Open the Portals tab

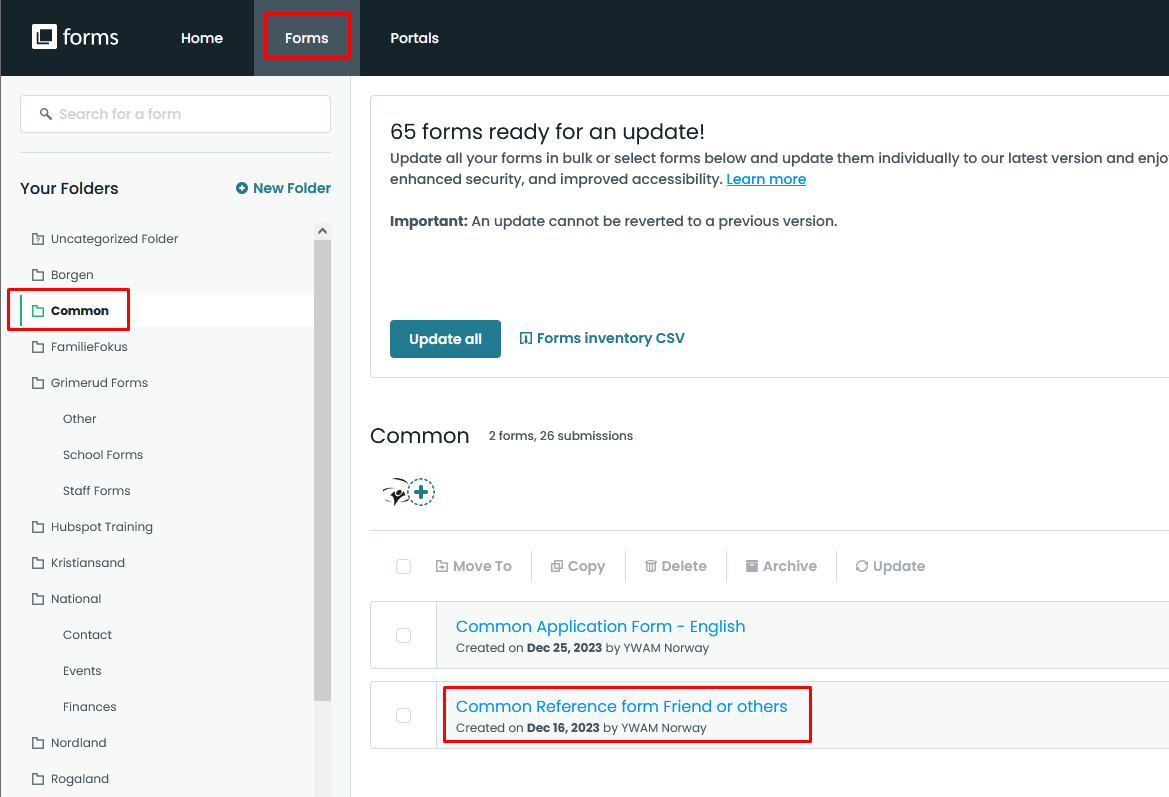pyautogui.click(x=415, y=38)
